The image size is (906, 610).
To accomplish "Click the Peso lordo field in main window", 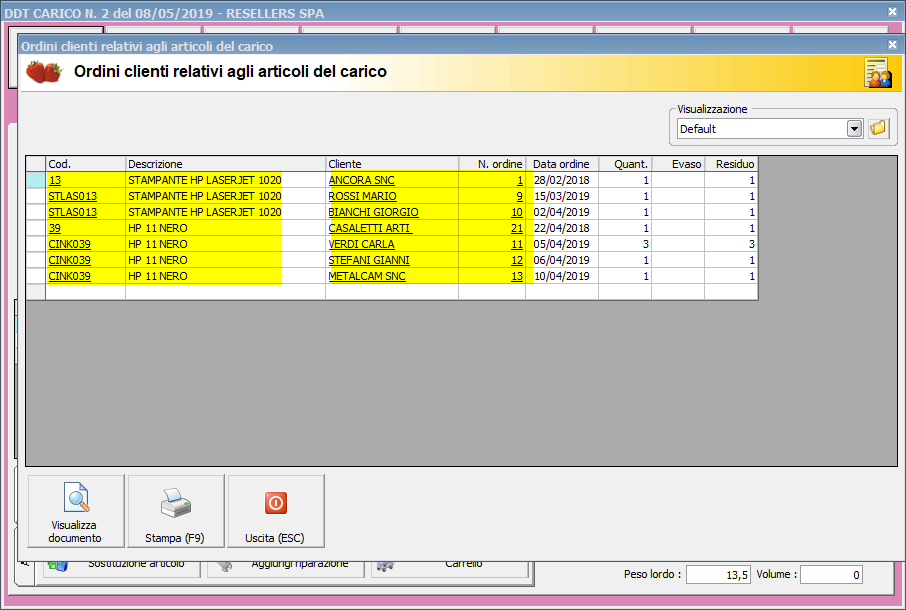I will [x=718, y=575].
